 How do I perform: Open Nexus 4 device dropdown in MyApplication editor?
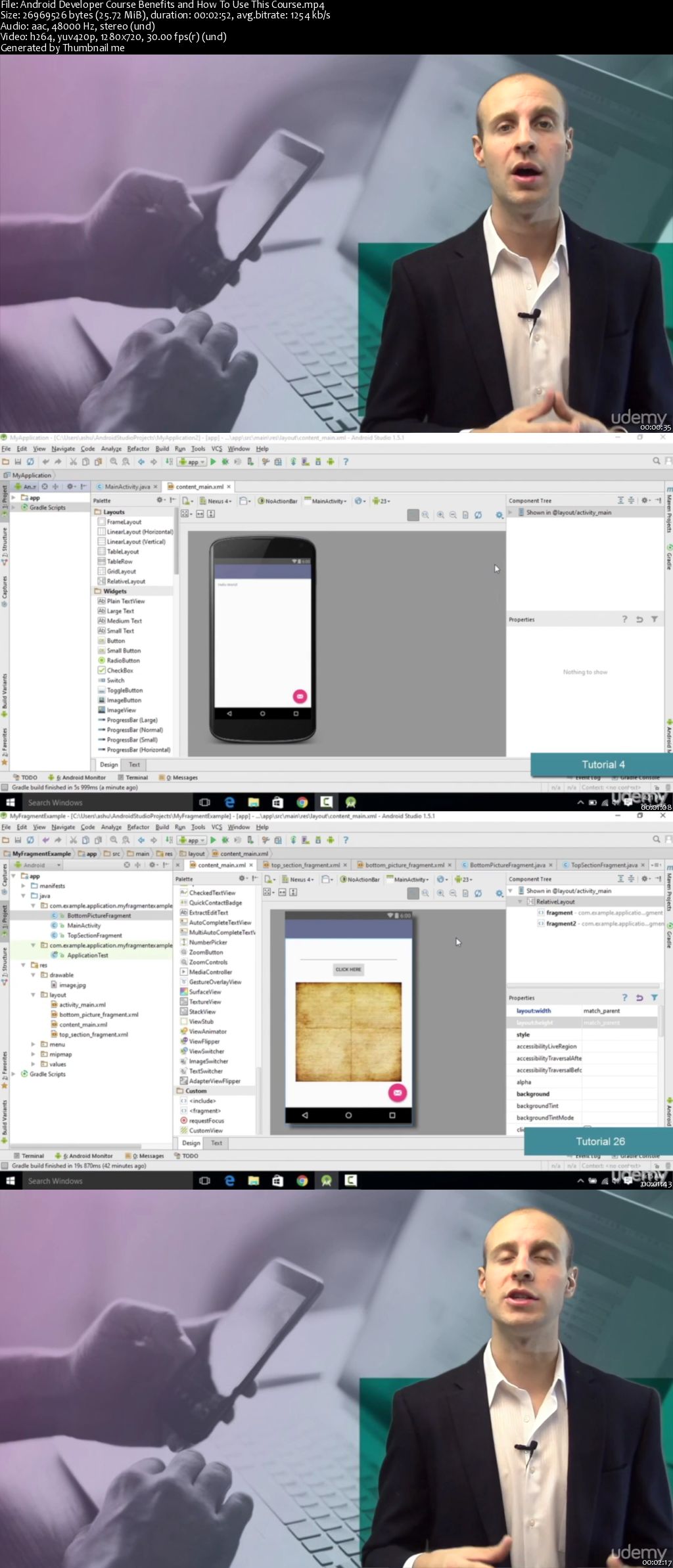216,501
